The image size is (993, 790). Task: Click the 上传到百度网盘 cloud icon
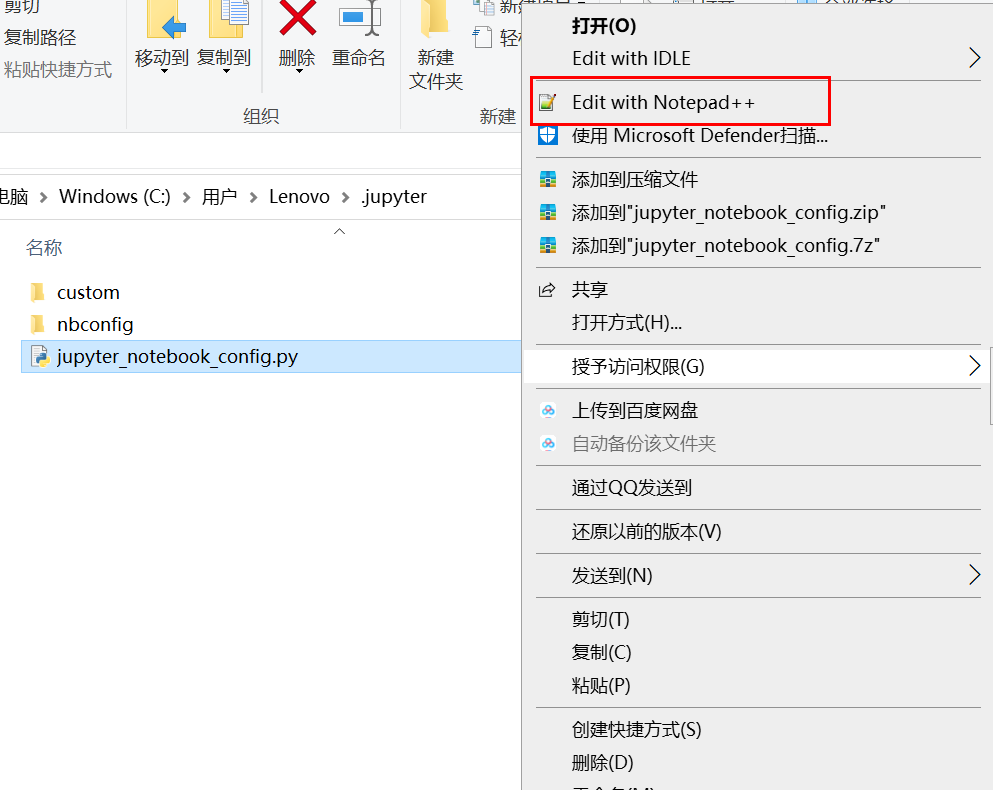point(547,410)
